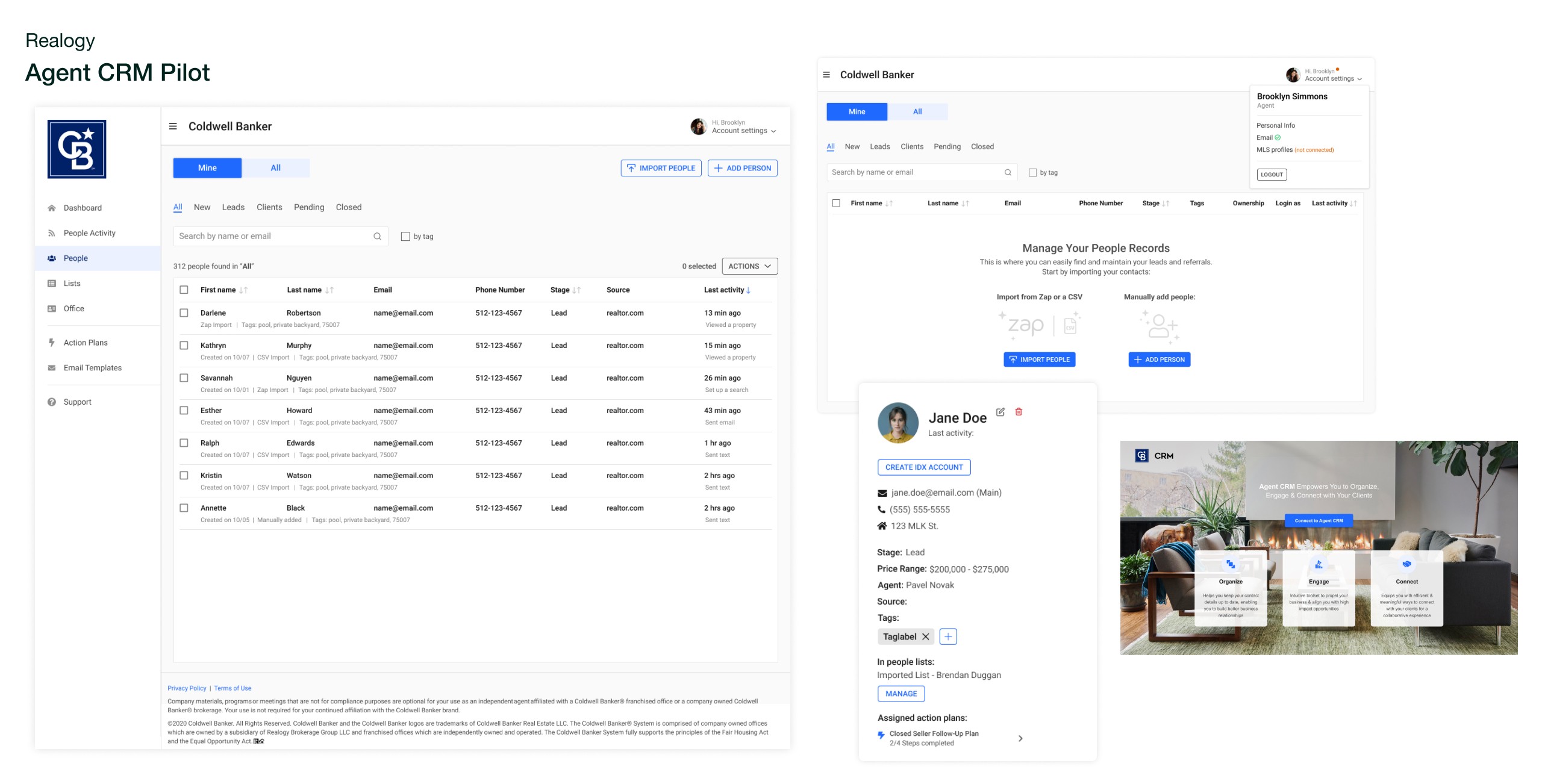
Task: Sort the main table by Last name
Action: 329,290
